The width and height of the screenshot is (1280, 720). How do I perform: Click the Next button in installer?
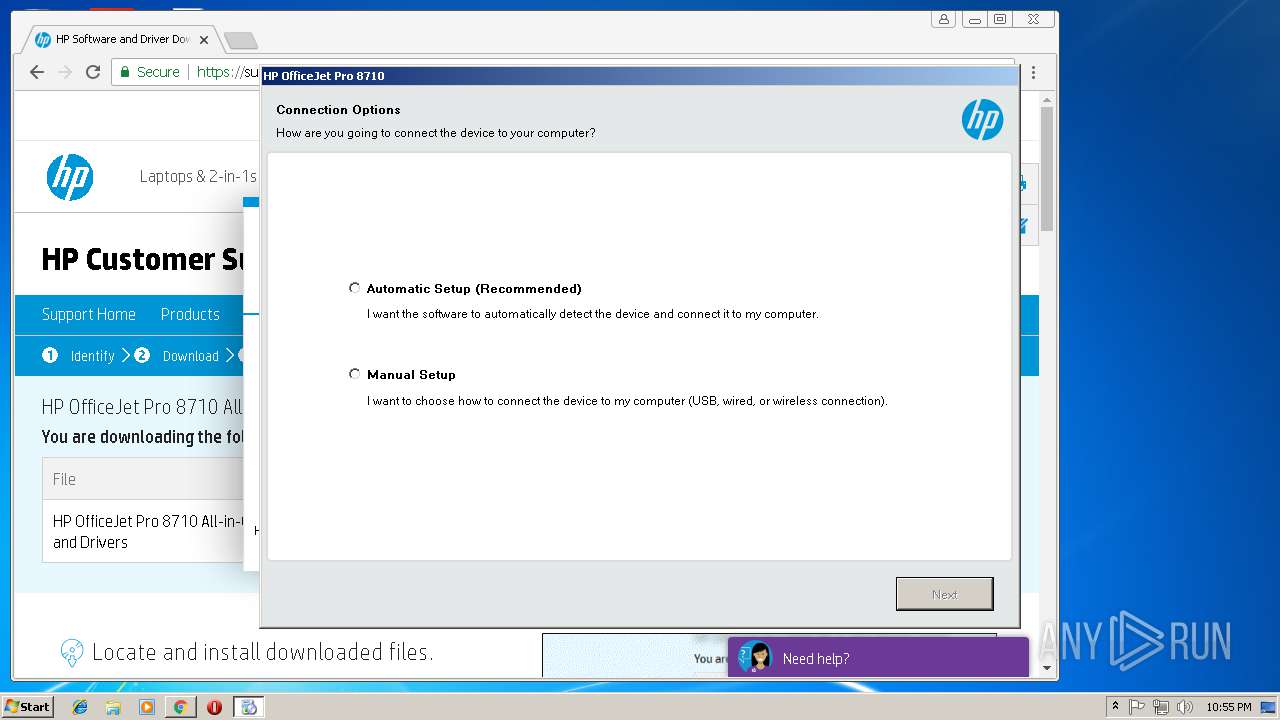[x=944, y=594]
